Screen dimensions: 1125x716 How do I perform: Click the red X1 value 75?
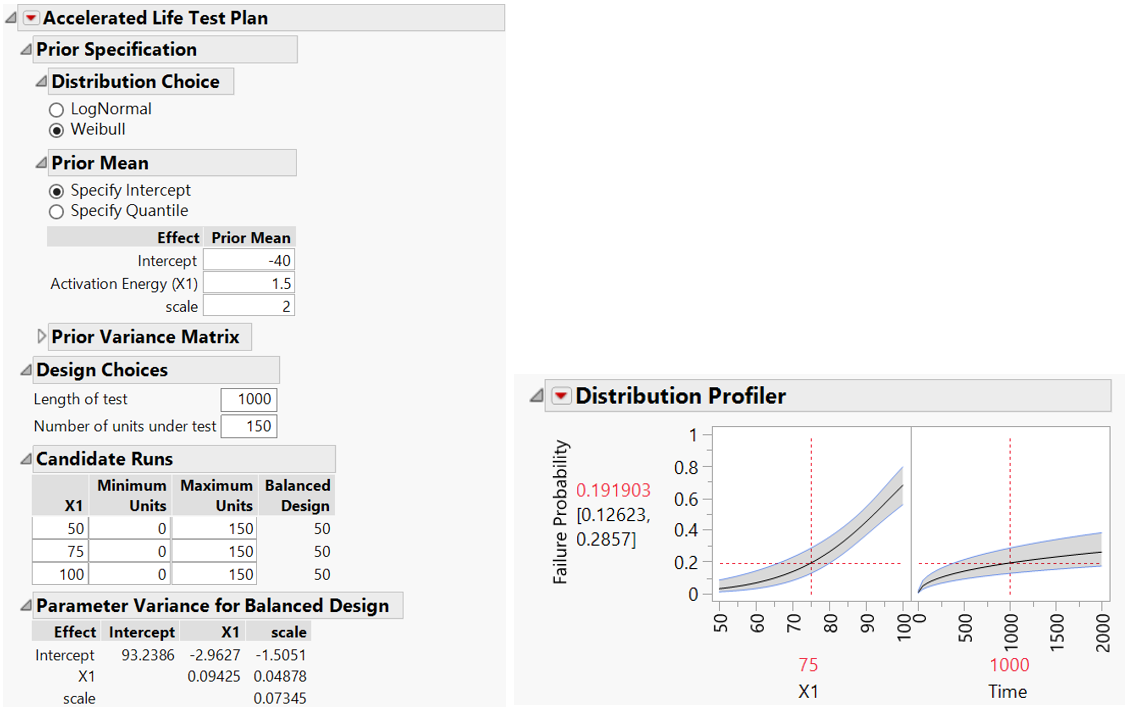(808, 665)
